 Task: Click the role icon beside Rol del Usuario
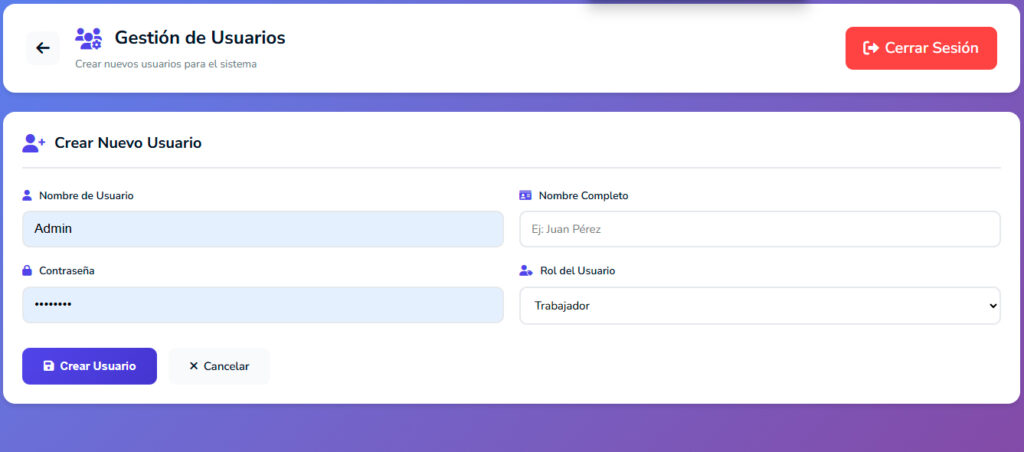526,271
